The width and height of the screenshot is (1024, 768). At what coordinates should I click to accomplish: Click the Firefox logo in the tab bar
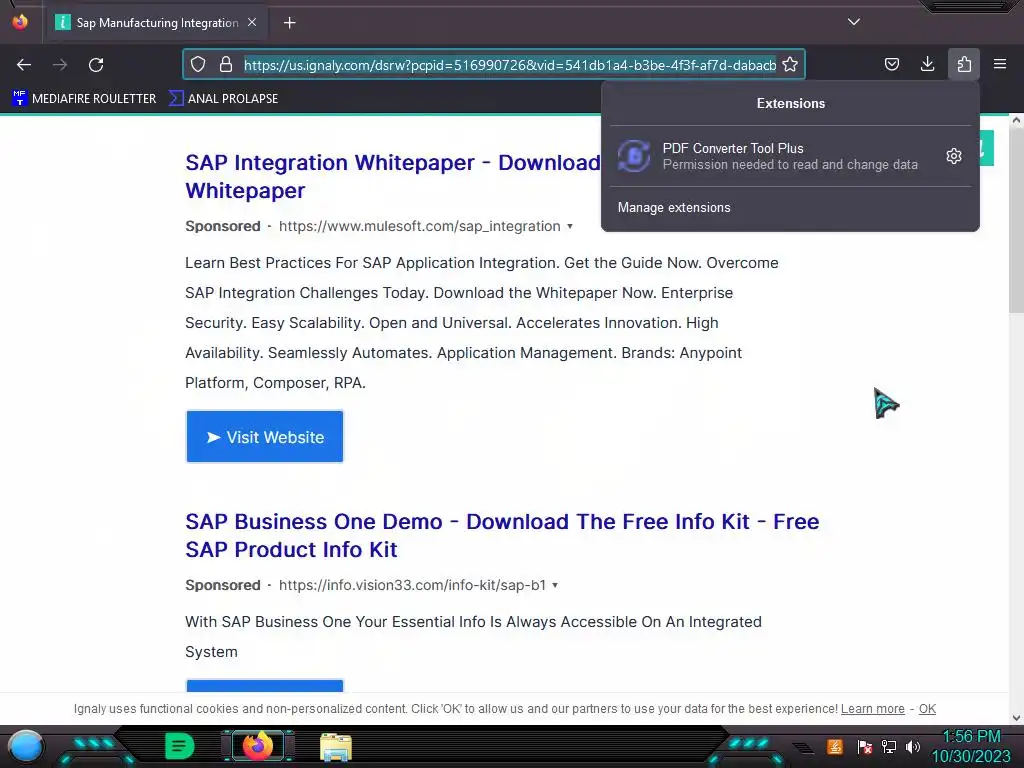point(20,22)
